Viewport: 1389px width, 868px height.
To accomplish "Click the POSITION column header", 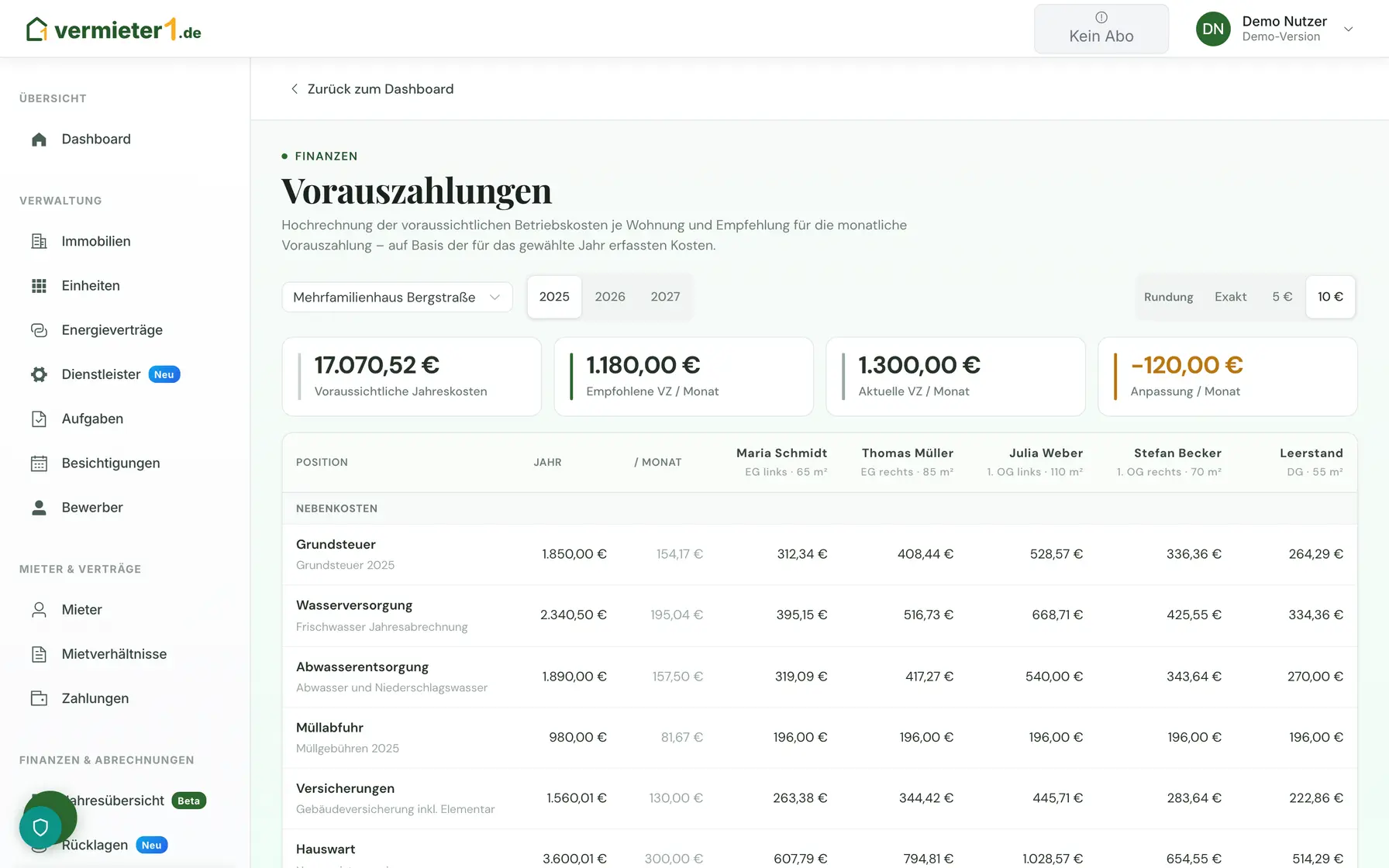I will click(x=322, y=463).
